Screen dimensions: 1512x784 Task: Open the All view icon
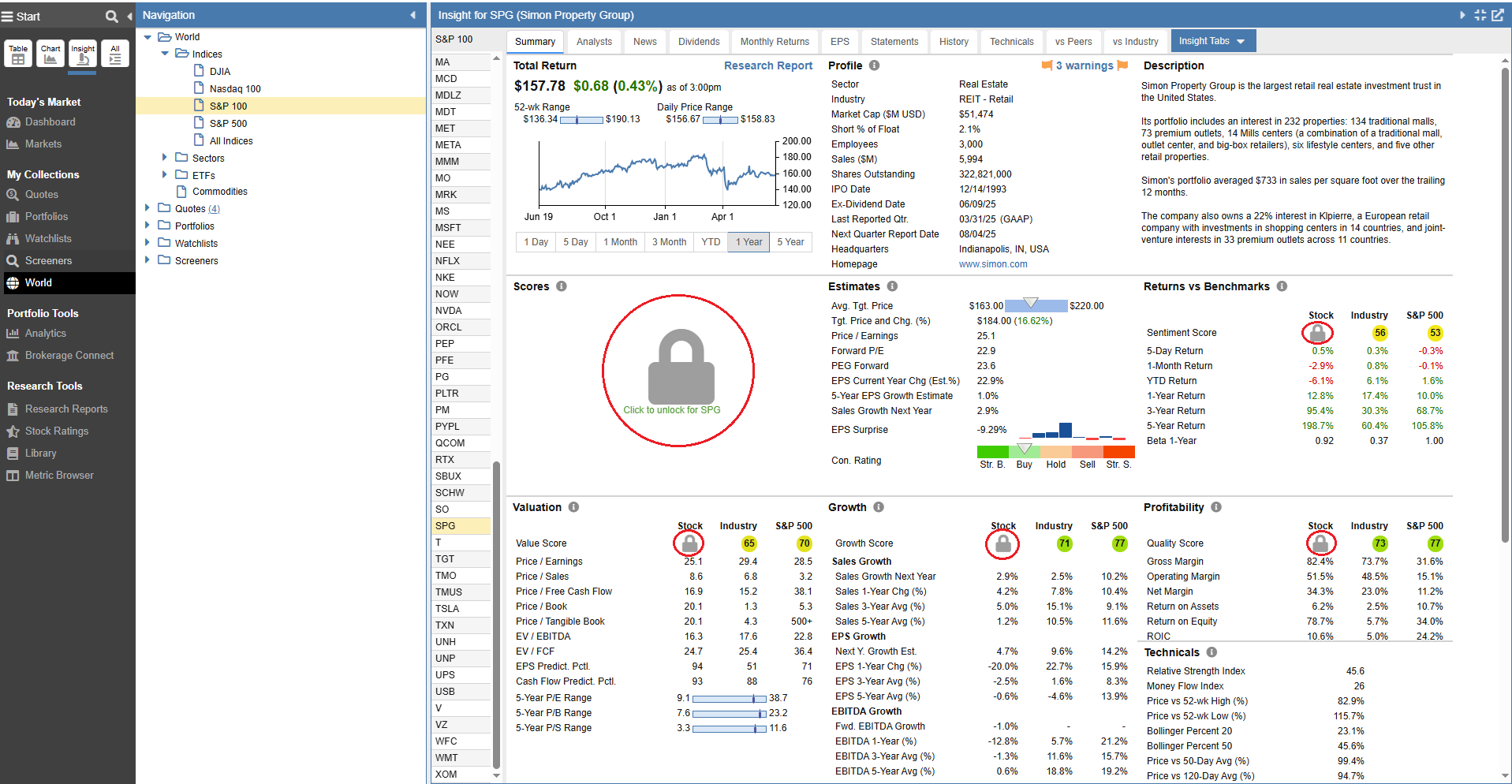(115, 54)
